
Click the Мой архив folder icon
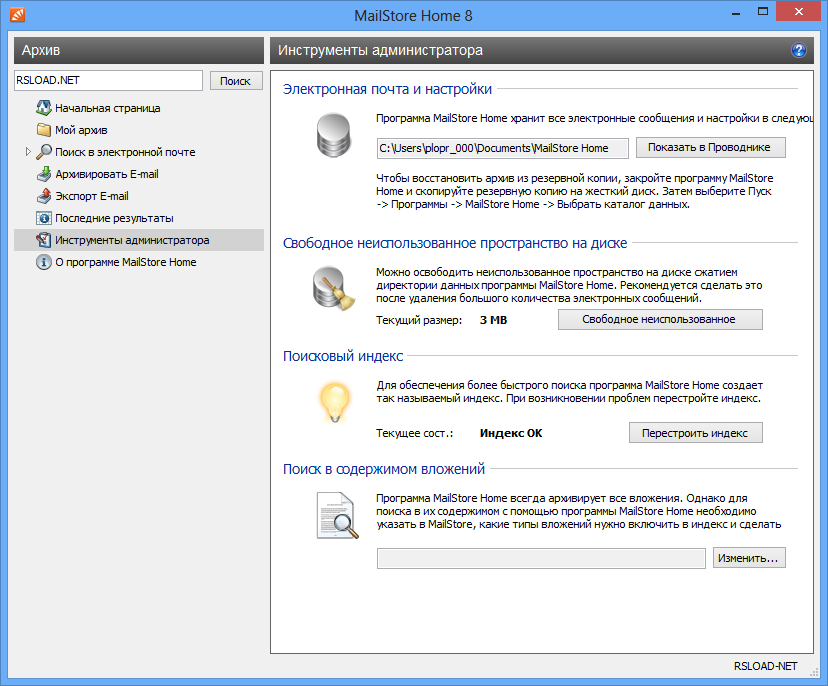coord(43,130)
